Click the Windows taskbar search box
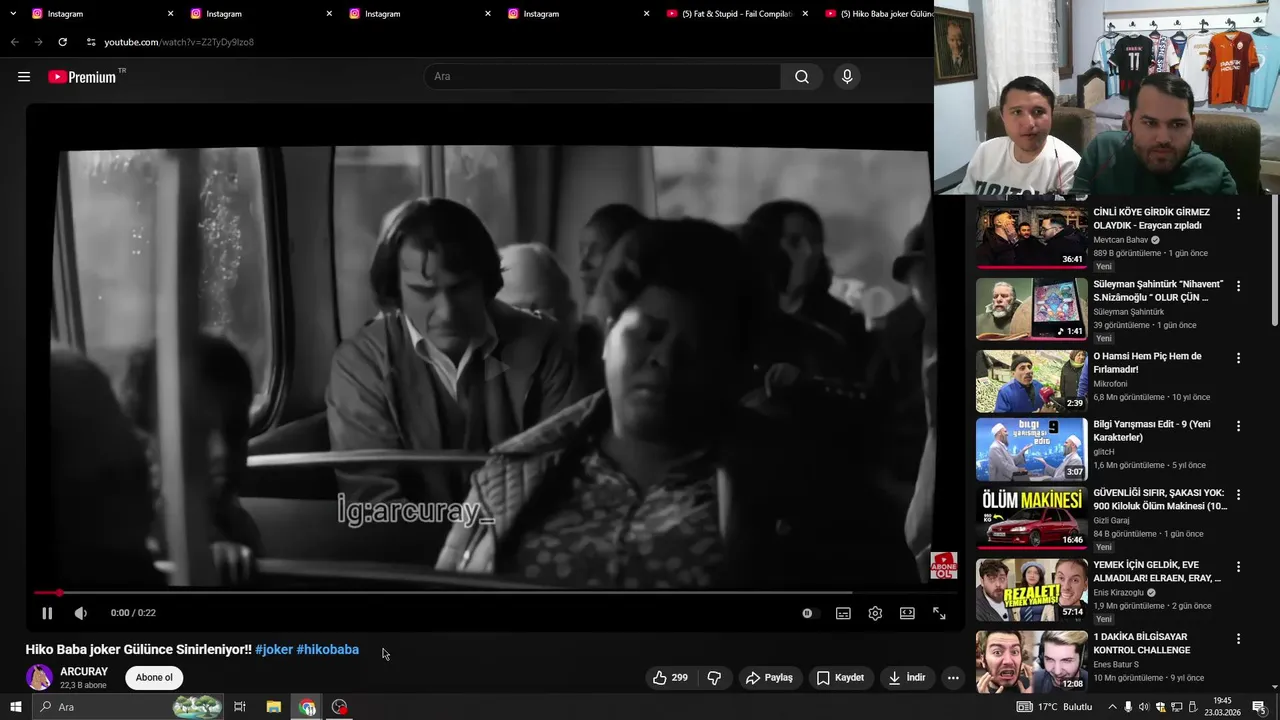The height and width of the screenshot is (720, 1280). 128,707
